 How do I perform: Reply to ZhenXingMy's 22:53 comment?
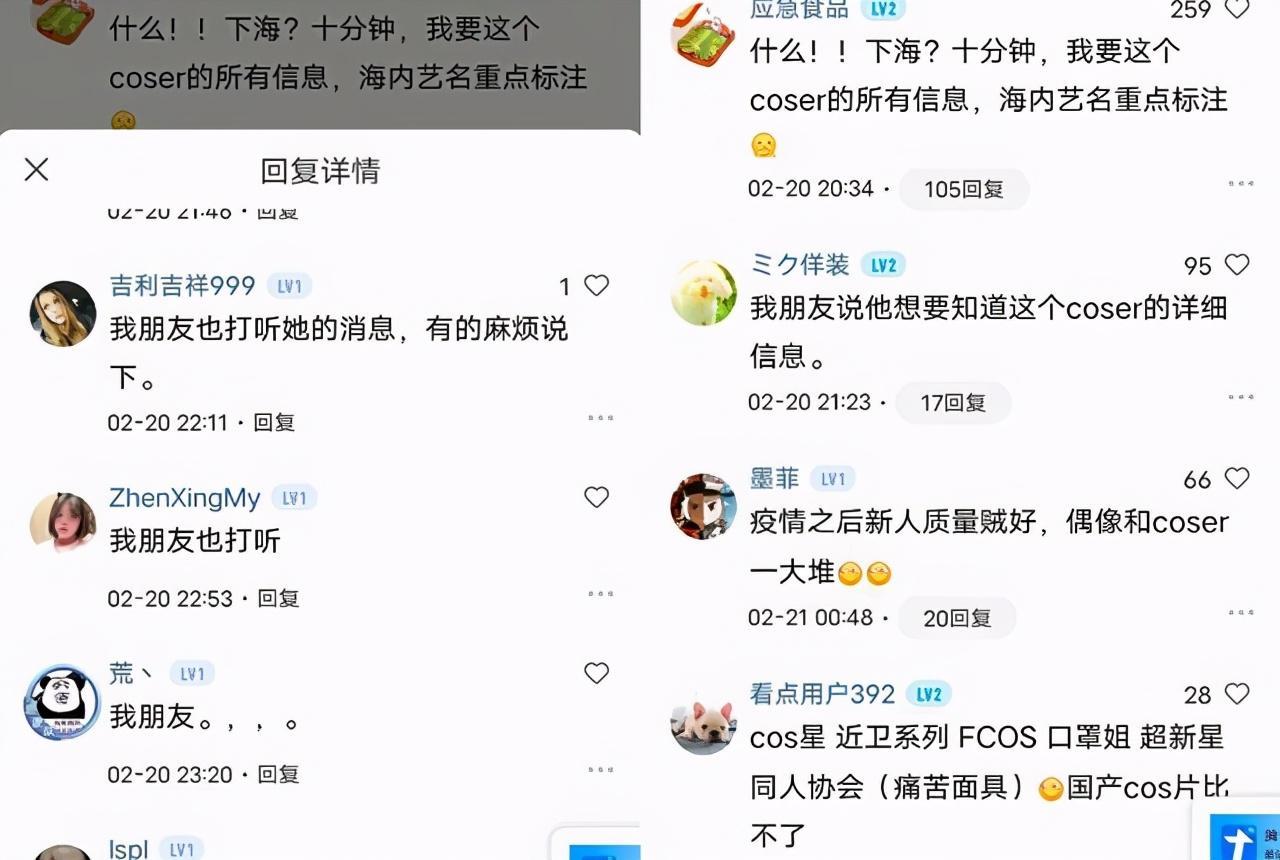[279, 598]
